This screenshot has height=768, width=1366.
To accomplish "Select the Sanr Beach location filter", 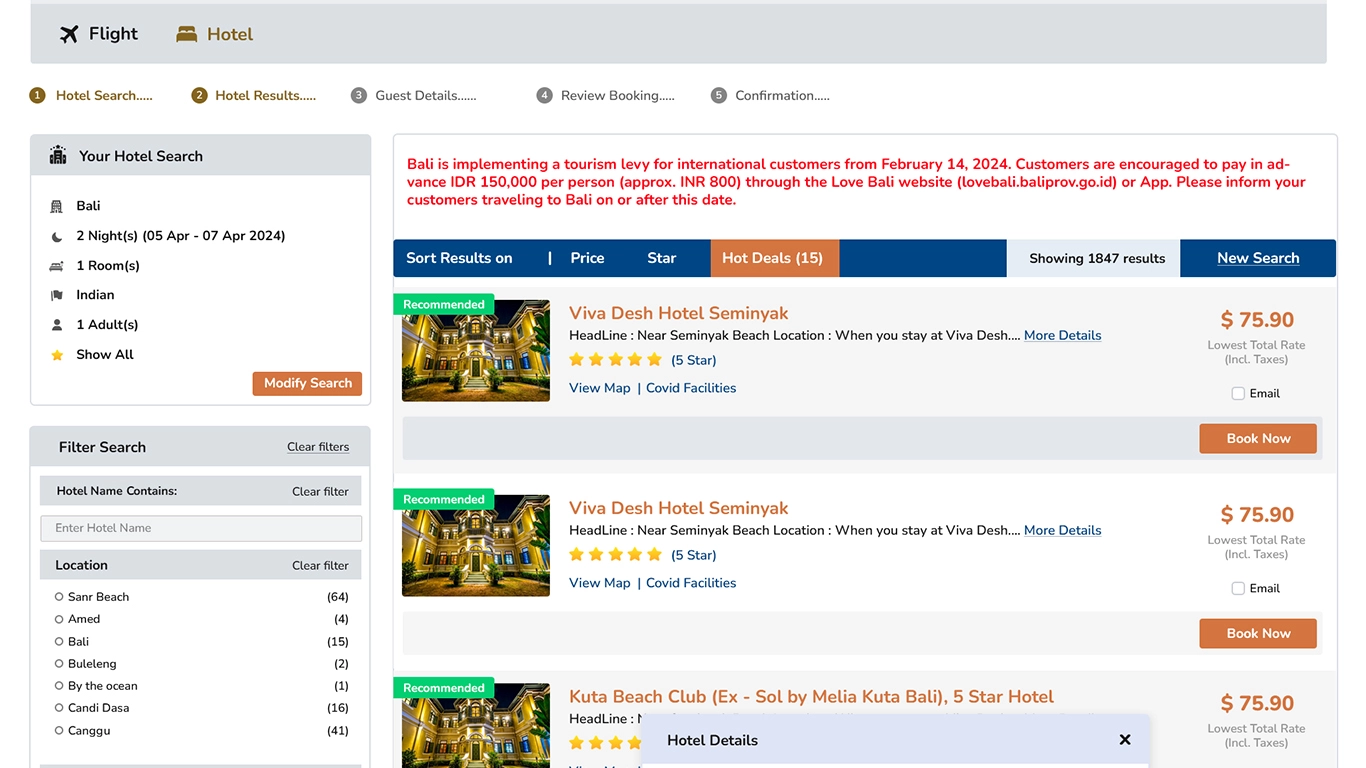I will pos(59,597).
